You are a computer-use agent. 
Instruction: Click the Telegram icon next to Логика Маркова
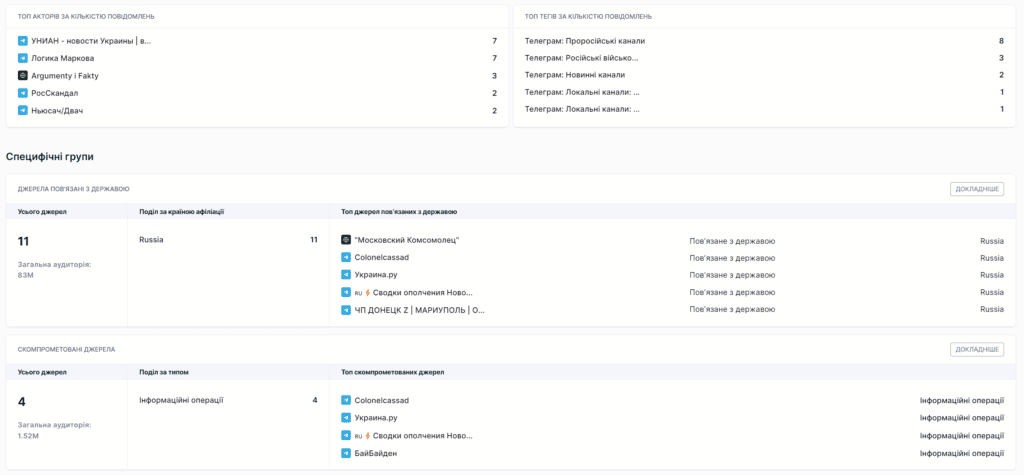[23, 58]
